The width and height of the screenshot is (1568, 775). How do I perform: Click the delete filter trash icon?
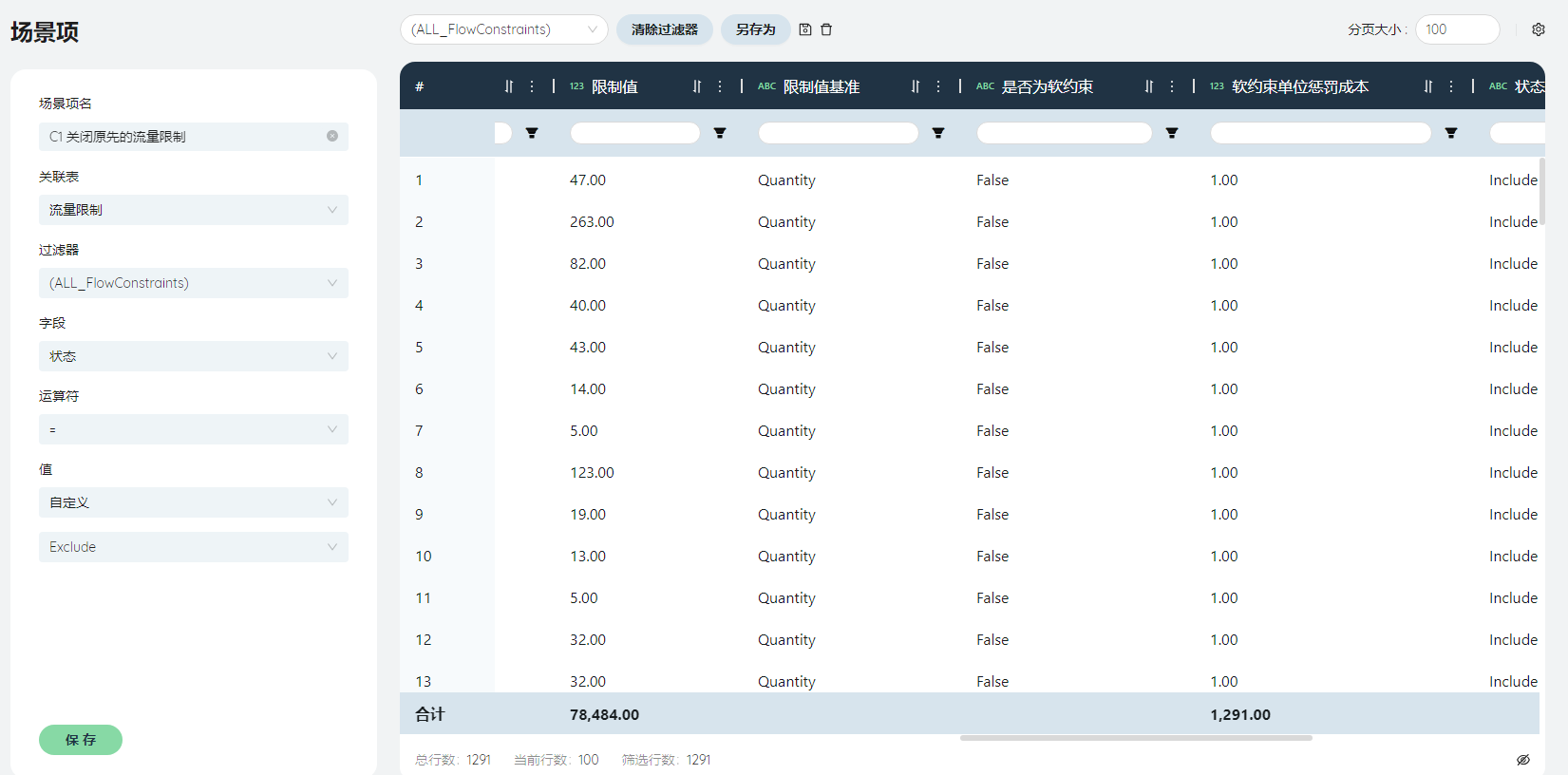click(x=826, y=29)
